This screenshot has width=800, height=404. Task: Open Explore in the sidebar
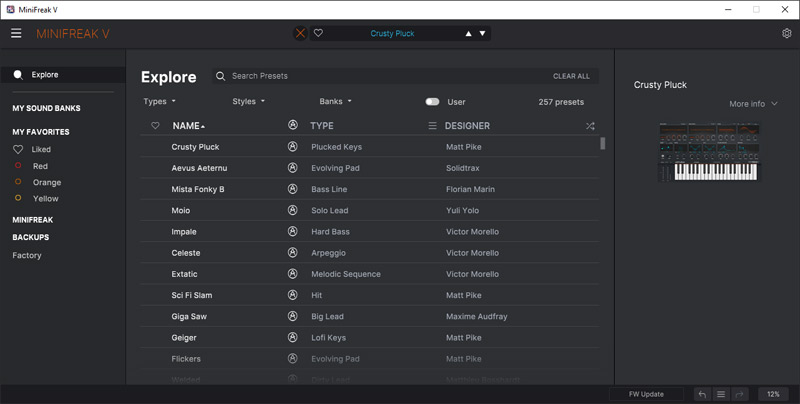point(44,75)
